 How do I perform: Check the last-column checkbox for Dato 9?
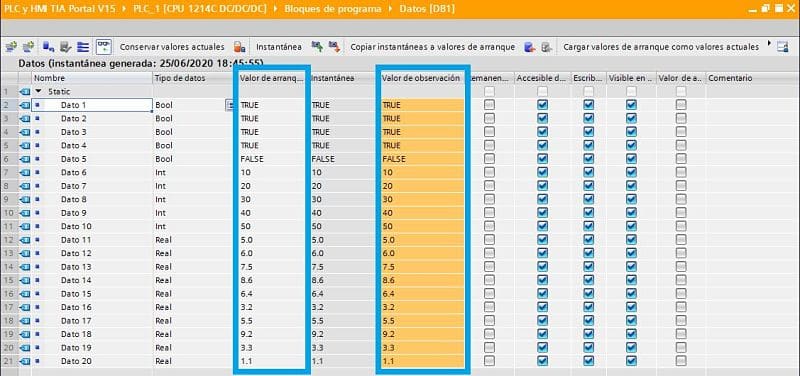pyautogui.click(x=681, y=213)
